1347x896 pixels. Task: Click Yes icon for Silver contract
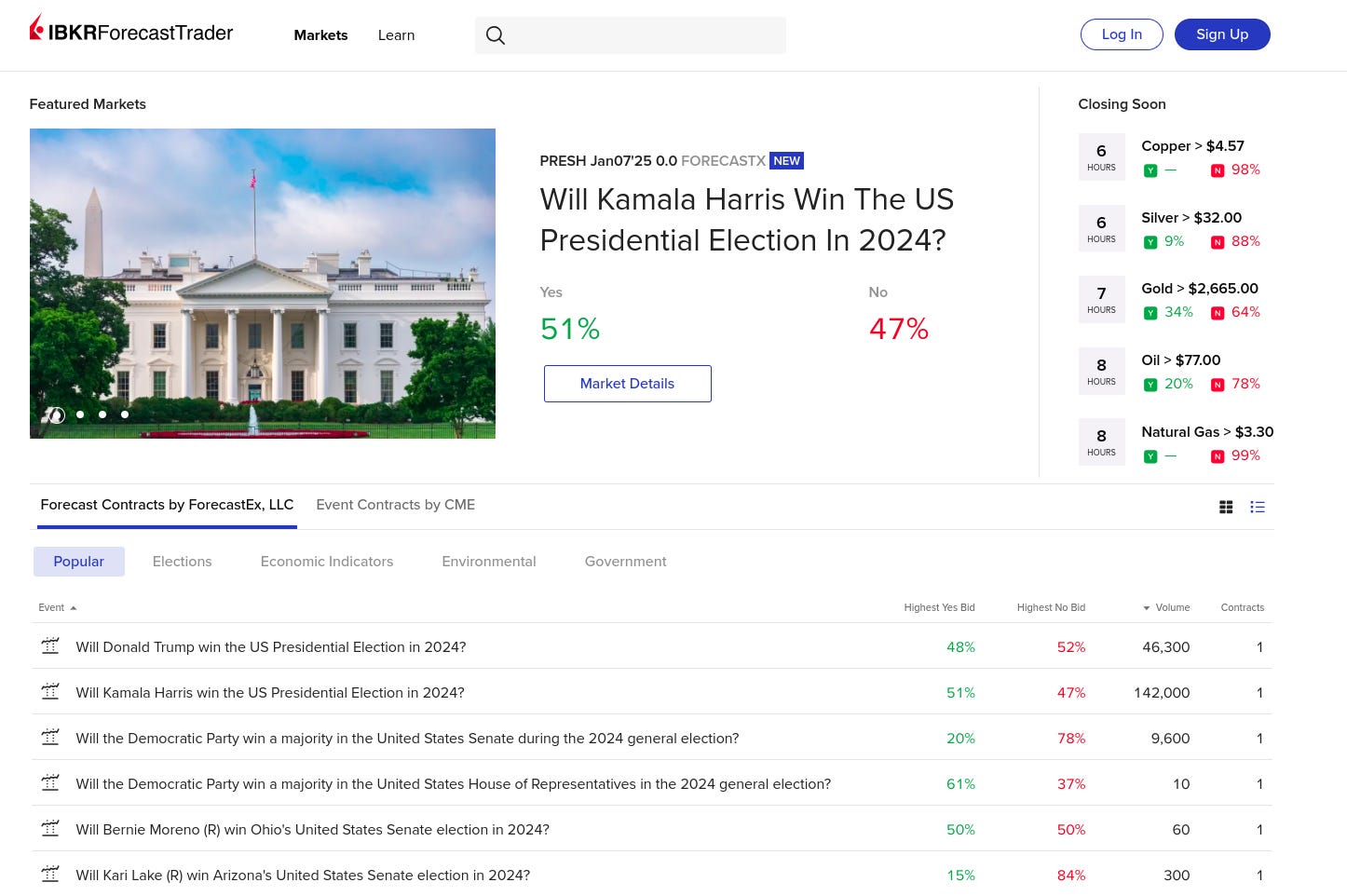[x=1150, y=242]
